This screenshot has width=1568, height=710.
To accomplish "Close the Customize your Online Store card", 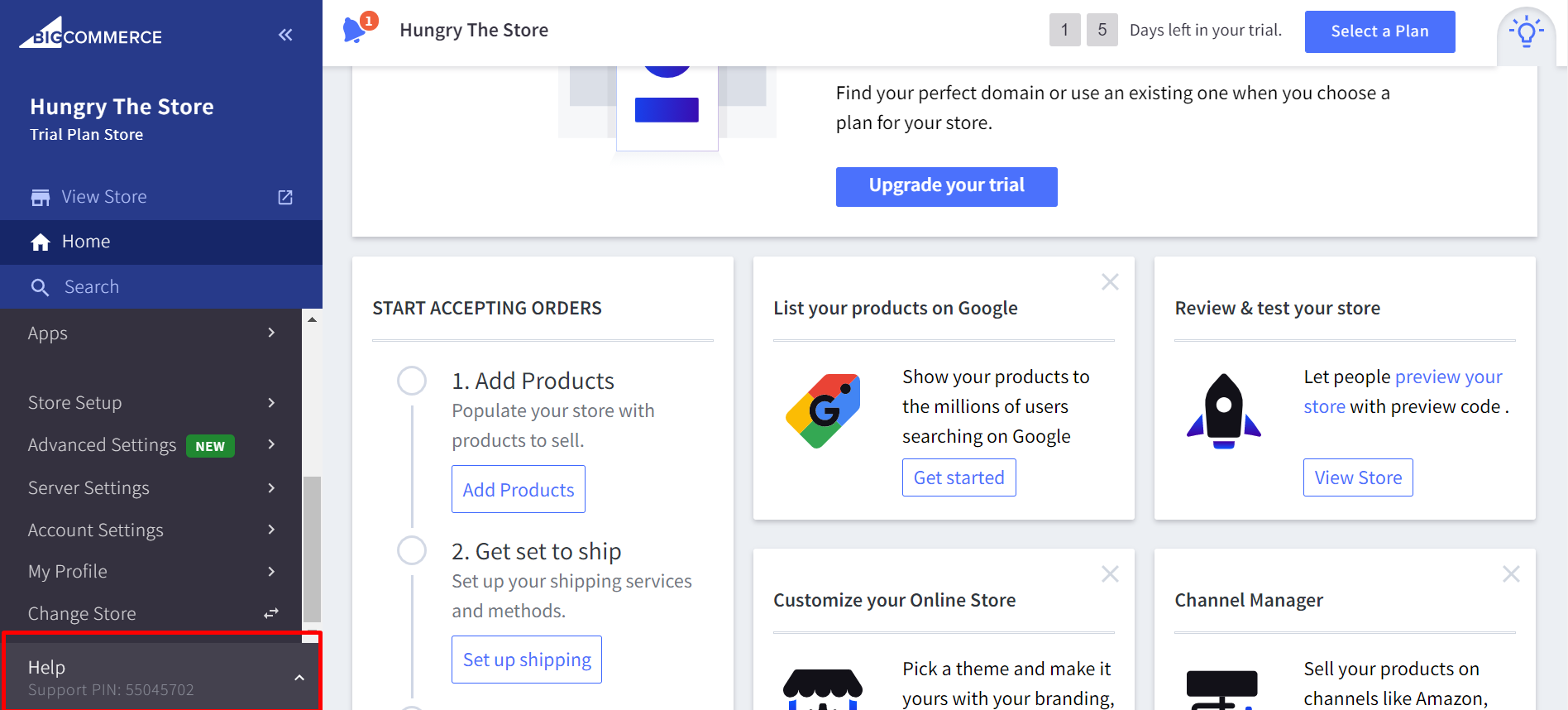I will 1110,574.
